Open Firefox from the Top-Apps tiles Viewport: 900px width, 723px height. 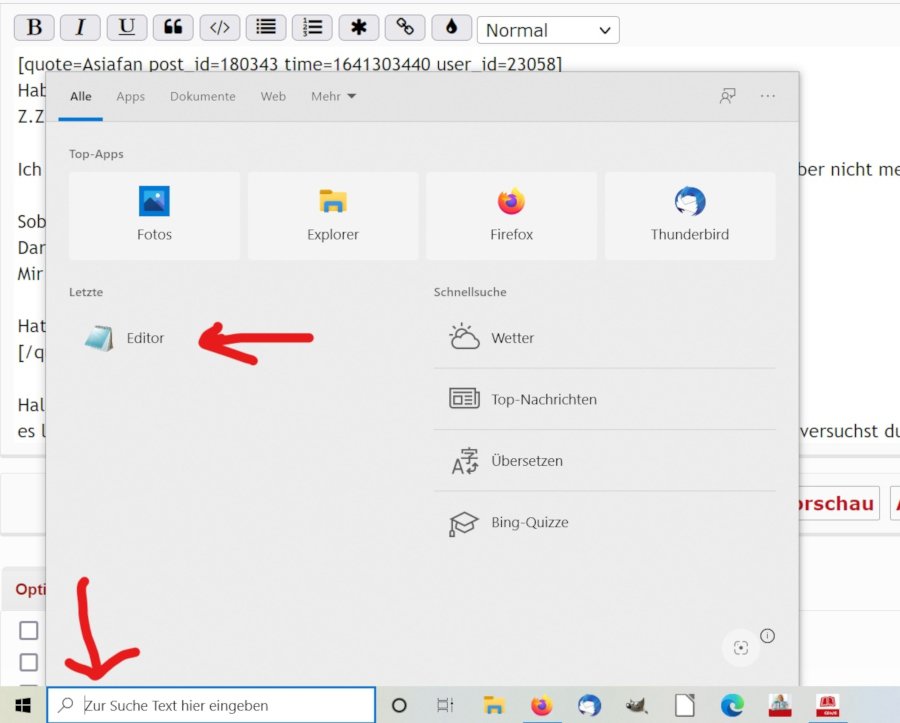pos(511,216)
